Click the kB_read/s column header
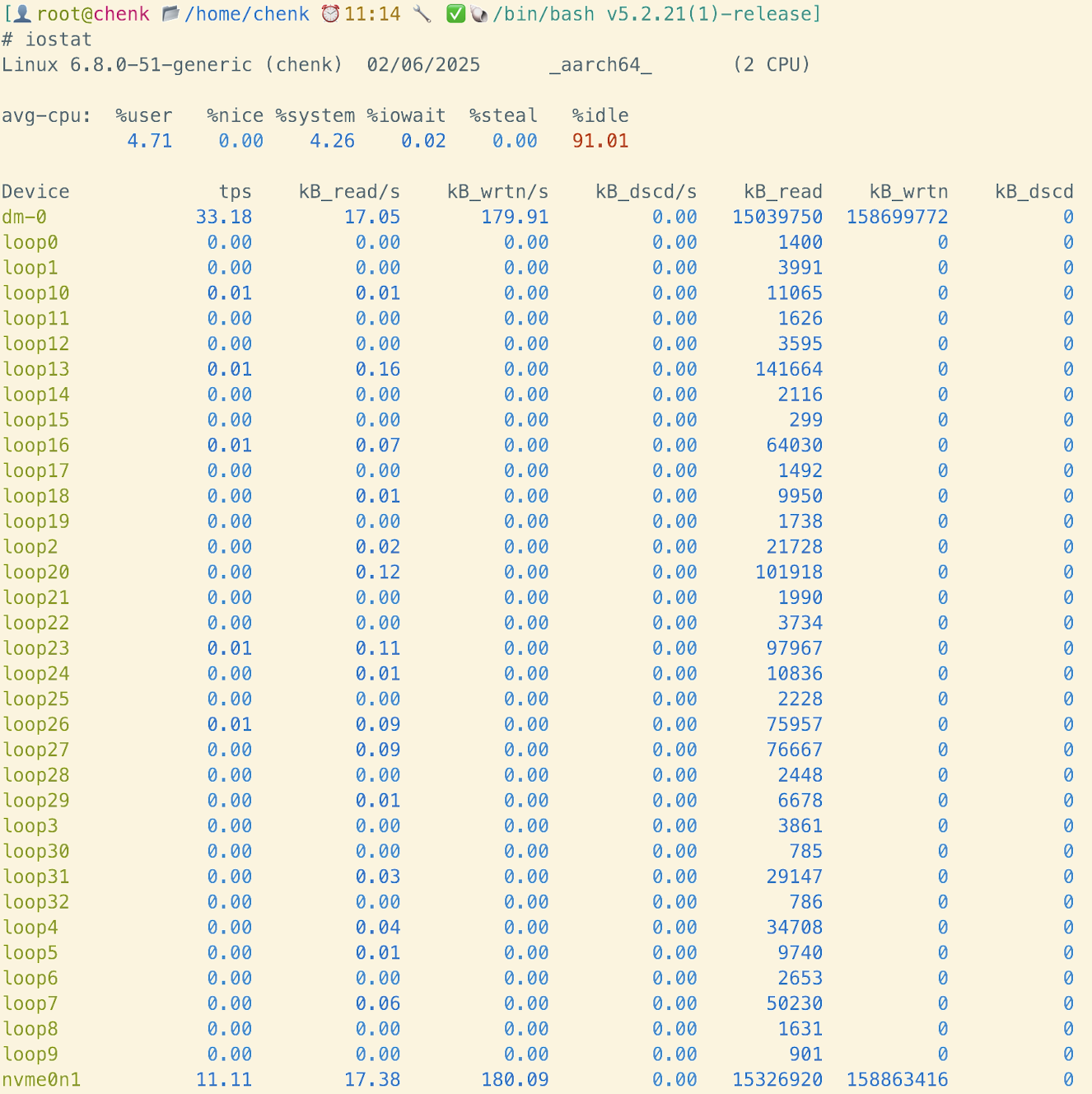Viewport: 1092px width, 1094px height. pos(349,192)
